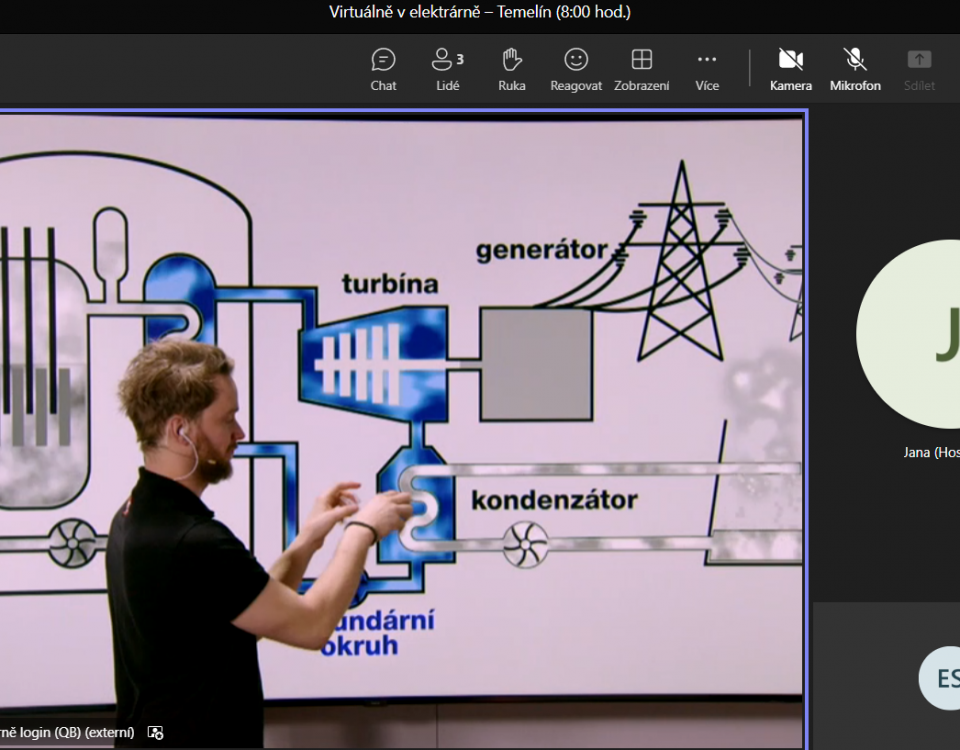Change layout via Zobrazení
Screen dimensions: 960x750
tap(642, 70)
